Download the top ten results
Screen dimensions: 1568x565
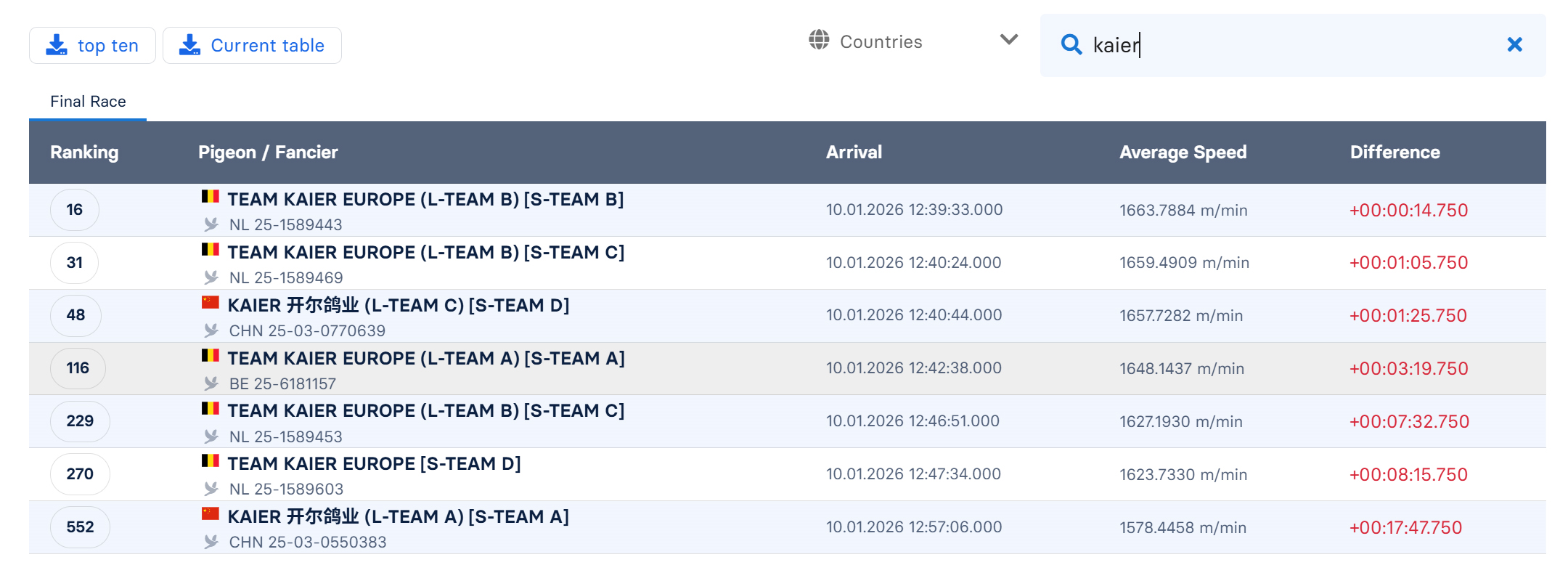coord(92,46)
